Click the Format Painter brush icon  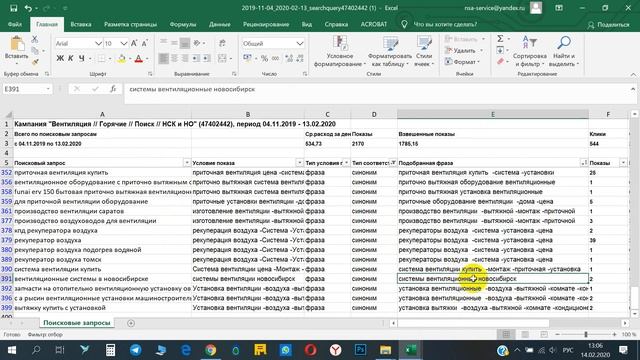35,62
